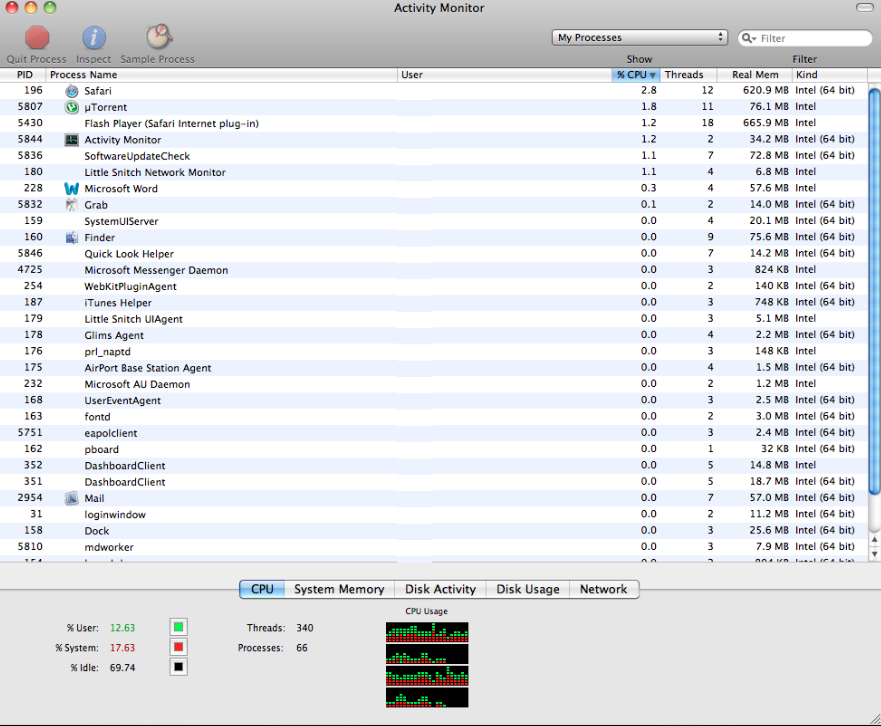Click the Mail stamp icon in list
This screenshot has height=726, width=881.
pyautogui.click(x=71, y=498)
